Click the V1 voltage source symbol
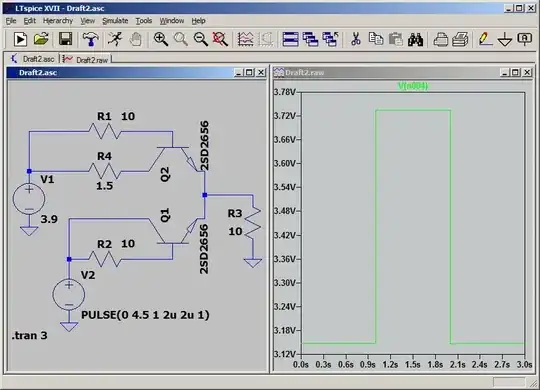The image size is (540, 390). click(29, 199)
